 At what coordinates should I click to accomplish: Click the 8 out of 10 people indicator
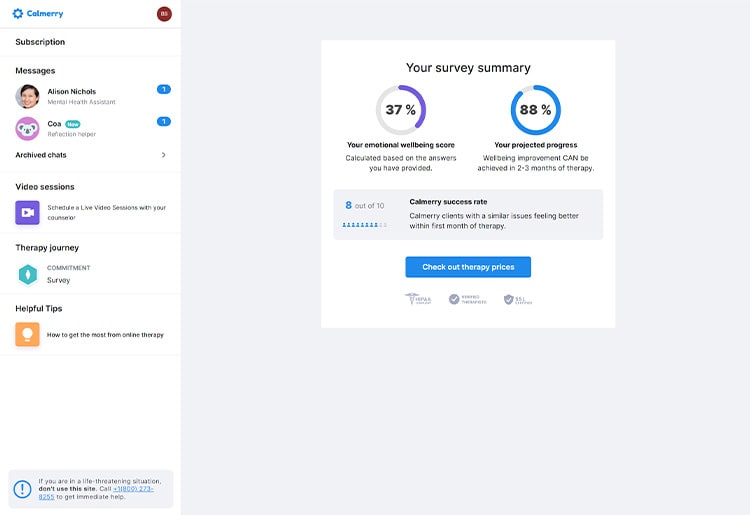coord(364,224)
